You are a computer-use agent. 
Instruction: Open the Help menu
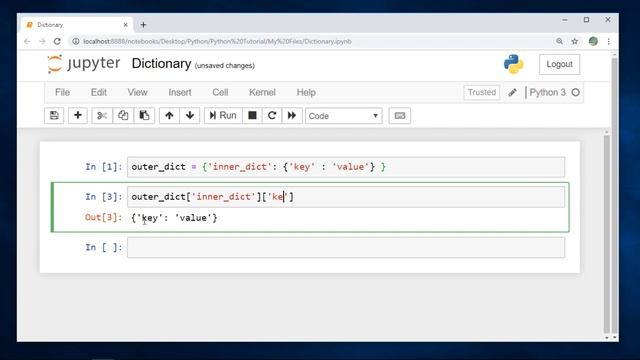306,92
